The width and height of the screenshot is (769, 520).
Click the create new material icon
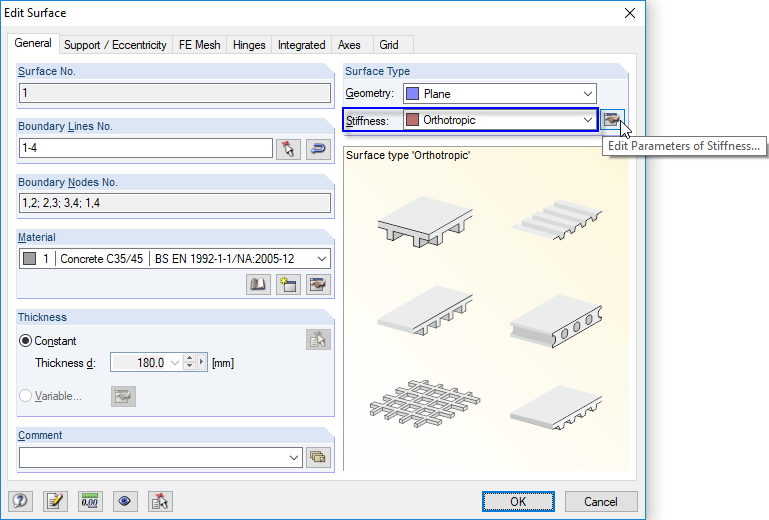point(288,285)
